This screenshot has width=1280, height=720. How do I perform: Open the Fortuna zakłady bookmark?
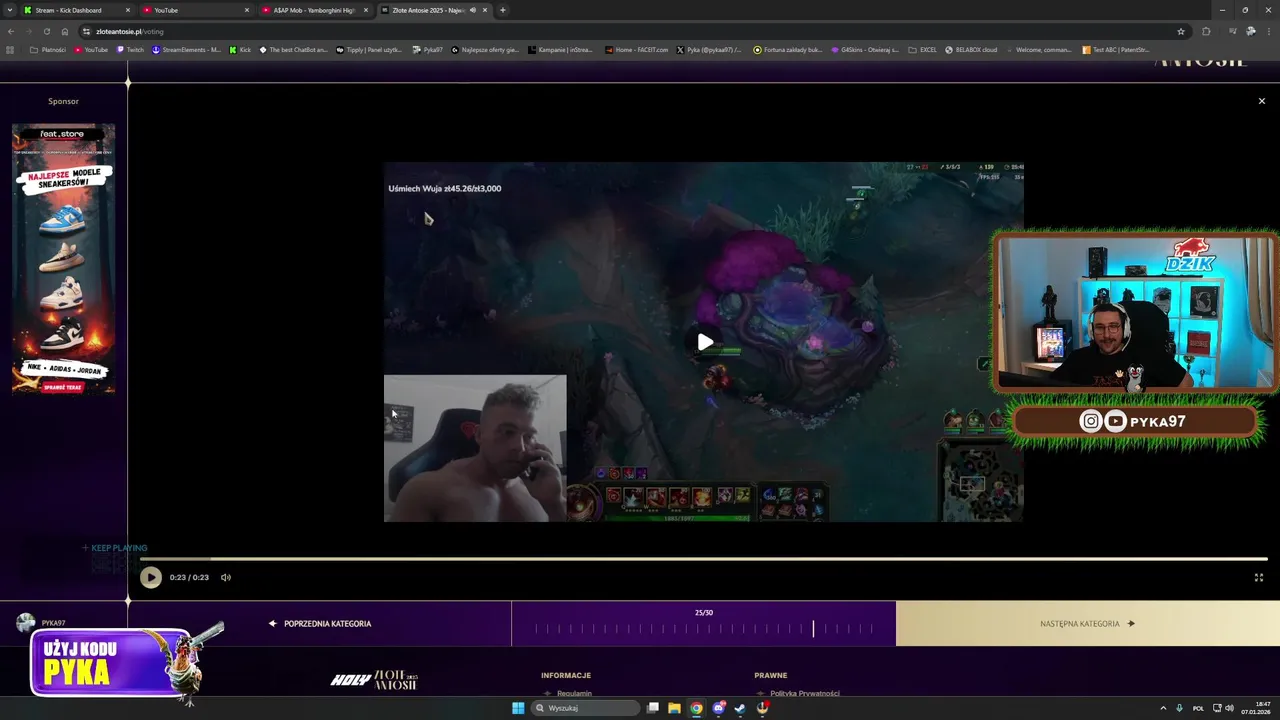pyautogui.click(x=787, y=49)
